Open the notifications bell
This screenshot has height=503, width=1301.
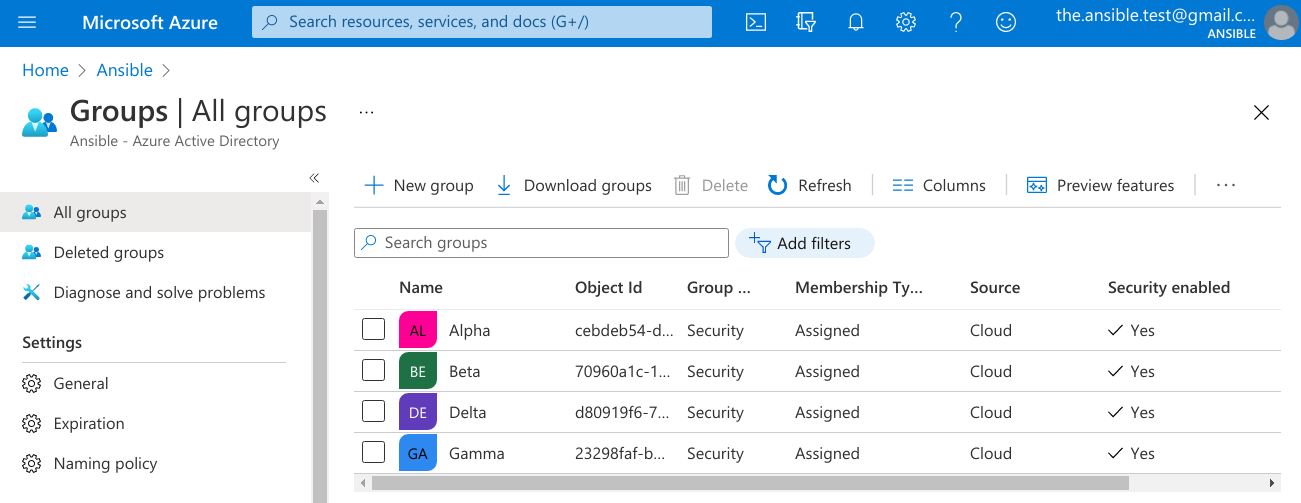(x=856, y=22)
